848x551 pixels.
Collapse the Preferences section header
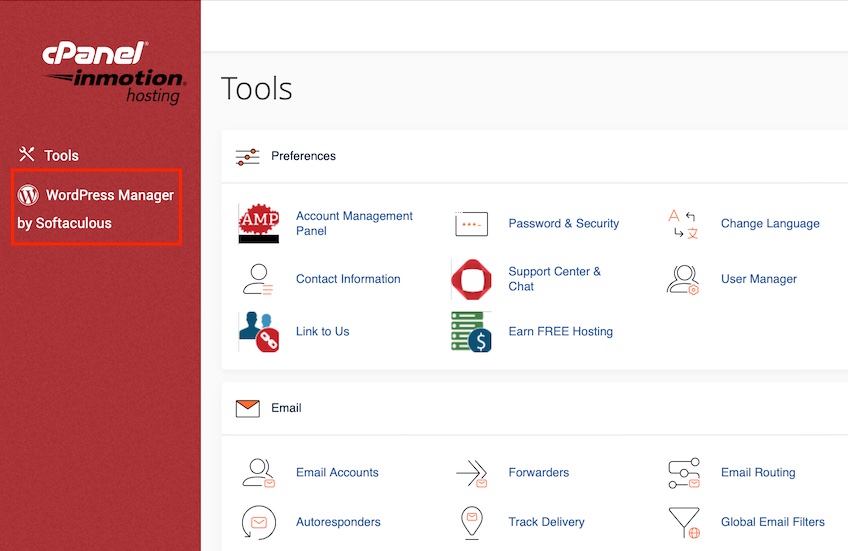pyautogui.click(x=534, y=156)
